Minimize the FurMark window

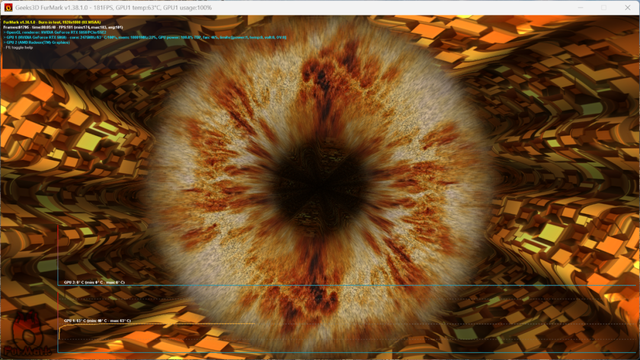(580, 7)
